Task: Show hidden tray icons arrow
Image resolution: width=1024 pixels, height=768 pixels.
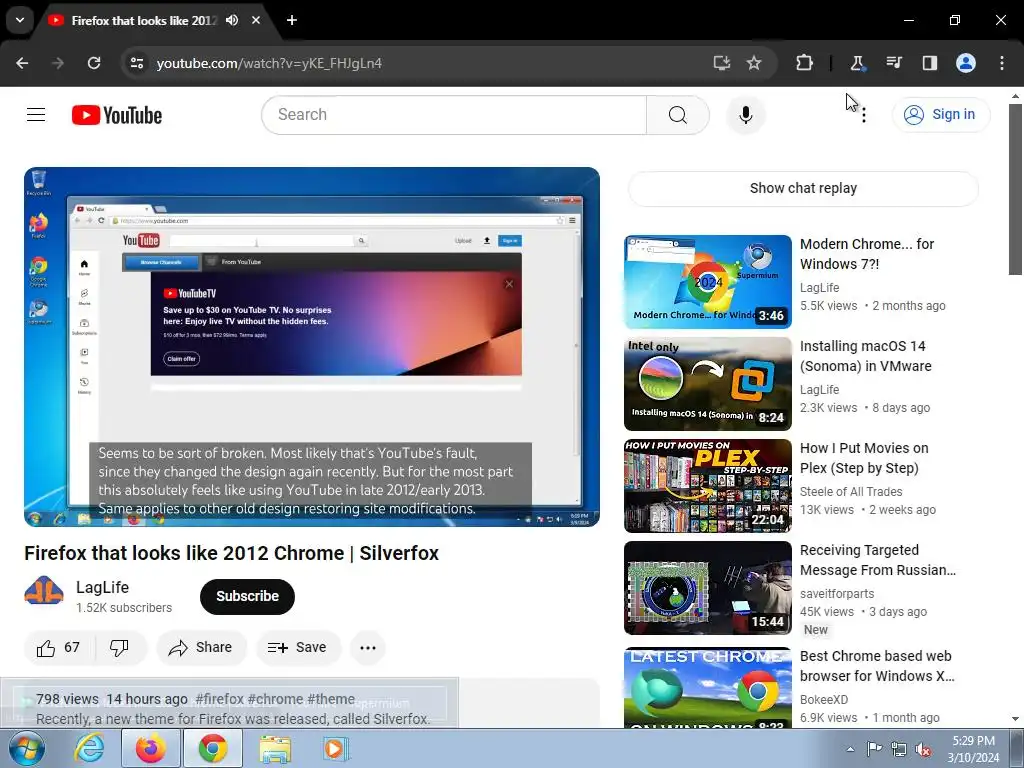Action: click(850, 749)
